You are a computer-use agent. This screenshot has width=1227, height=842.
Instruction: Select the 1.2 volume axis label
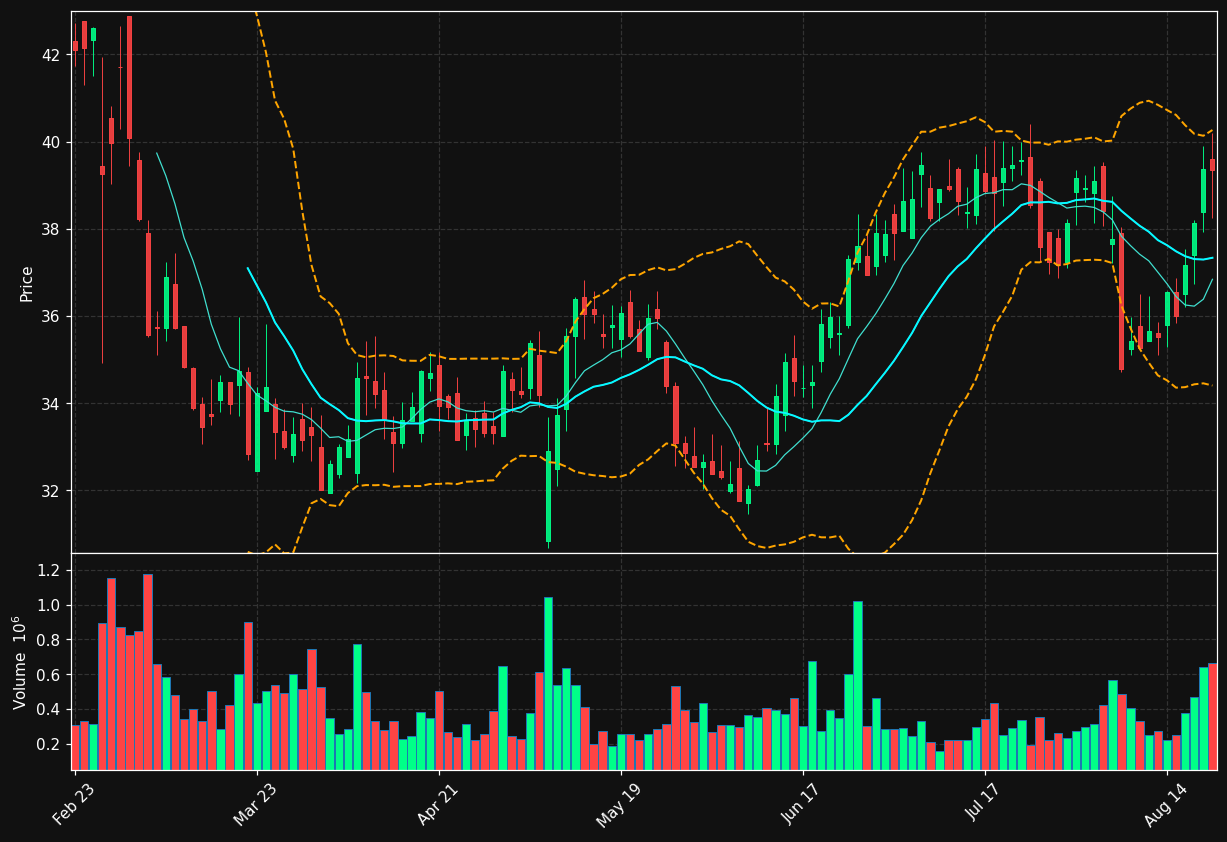49,570
